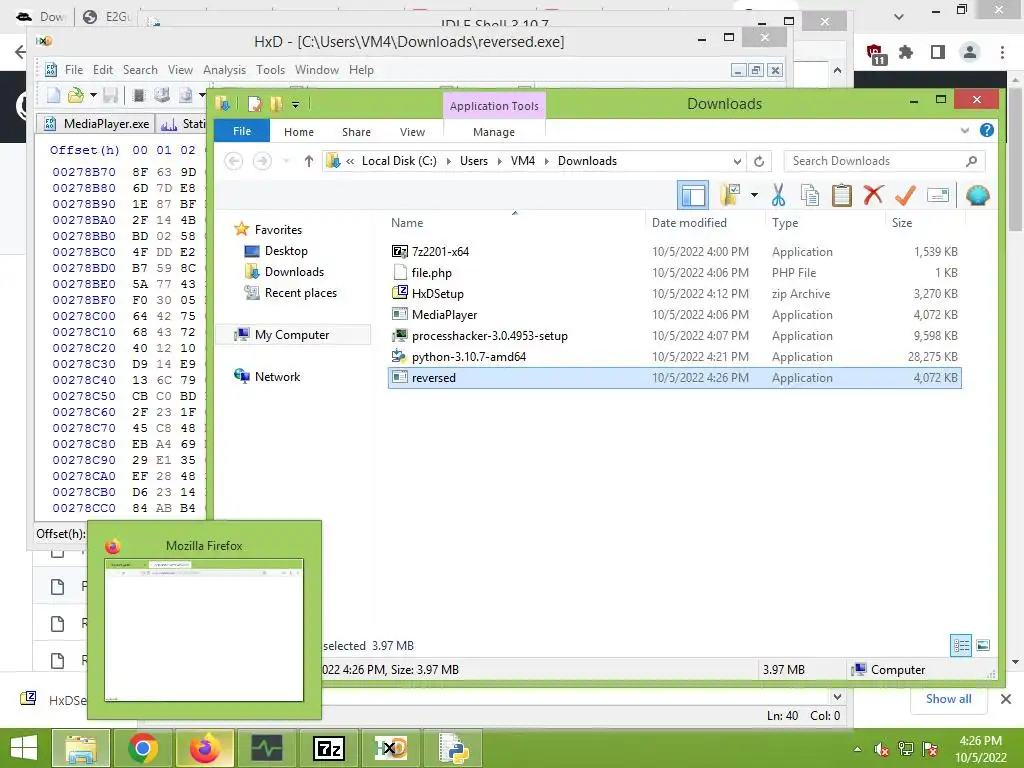This screenshot has height=768, width=1024.
Task: Toggle the preview pane icon in Explorer toolbar
Action: point(693,195)
